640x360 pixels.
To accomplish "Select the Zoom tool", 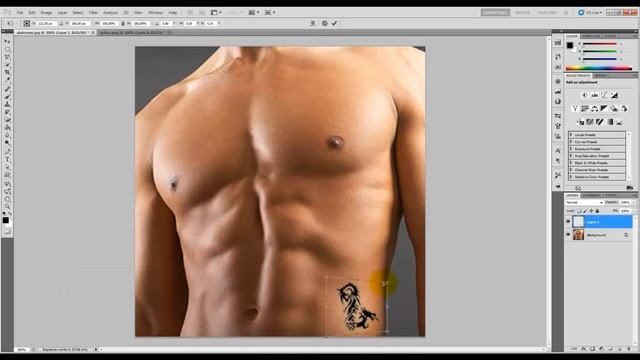I will 7,207.
